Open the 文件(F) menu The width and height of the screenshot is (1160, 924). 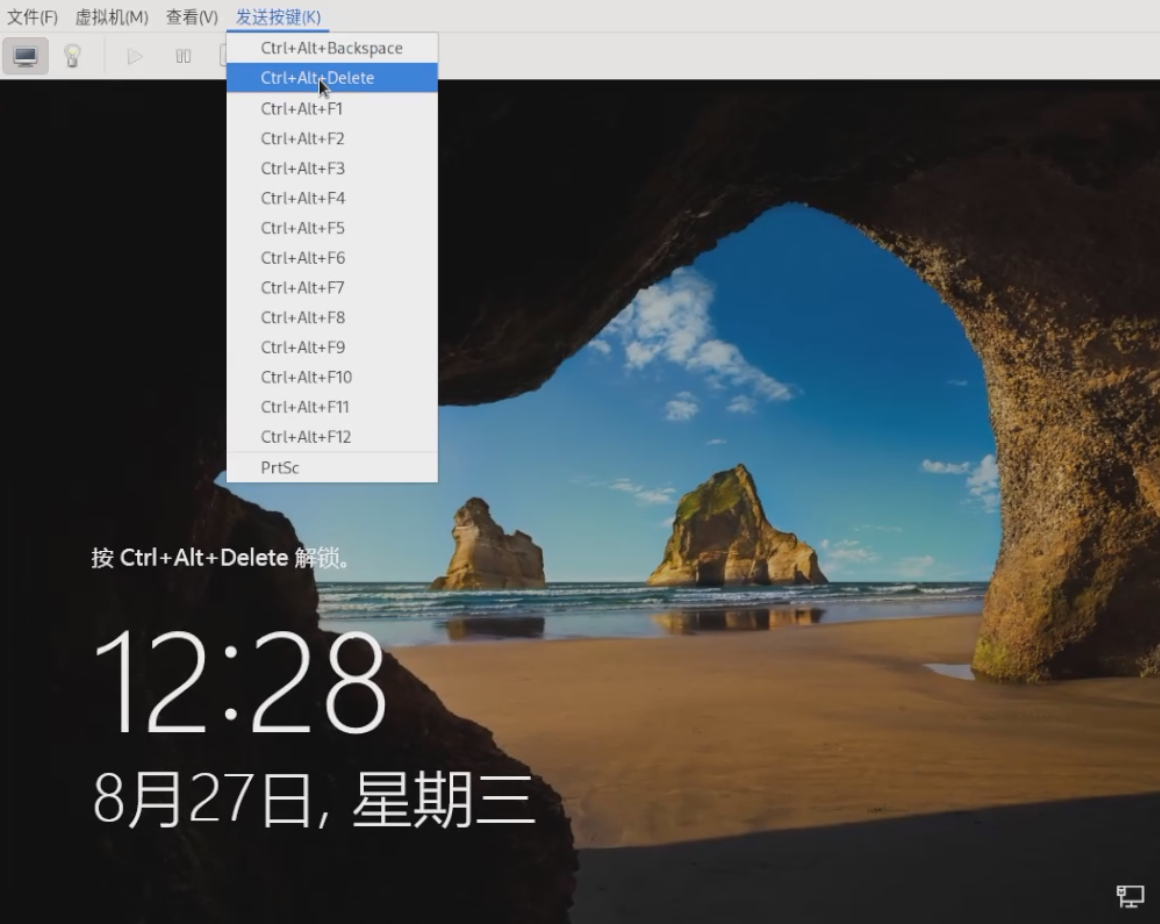33,17
